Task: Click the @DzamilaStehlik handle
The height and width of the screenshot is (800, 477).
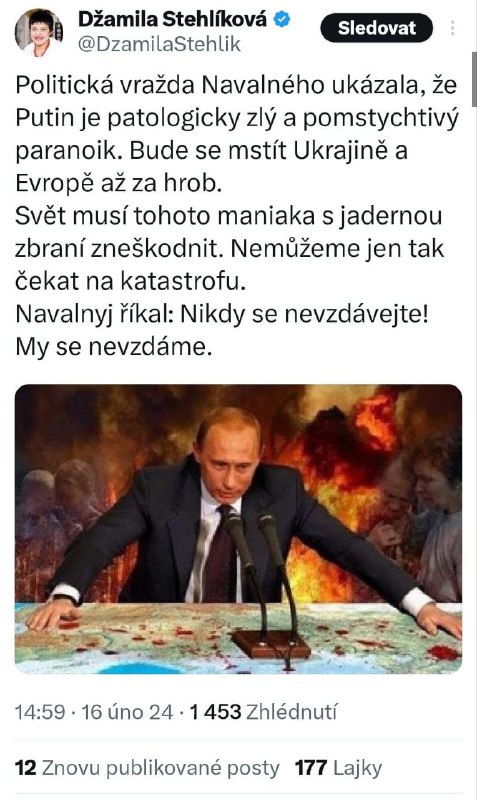Action: 159,44
